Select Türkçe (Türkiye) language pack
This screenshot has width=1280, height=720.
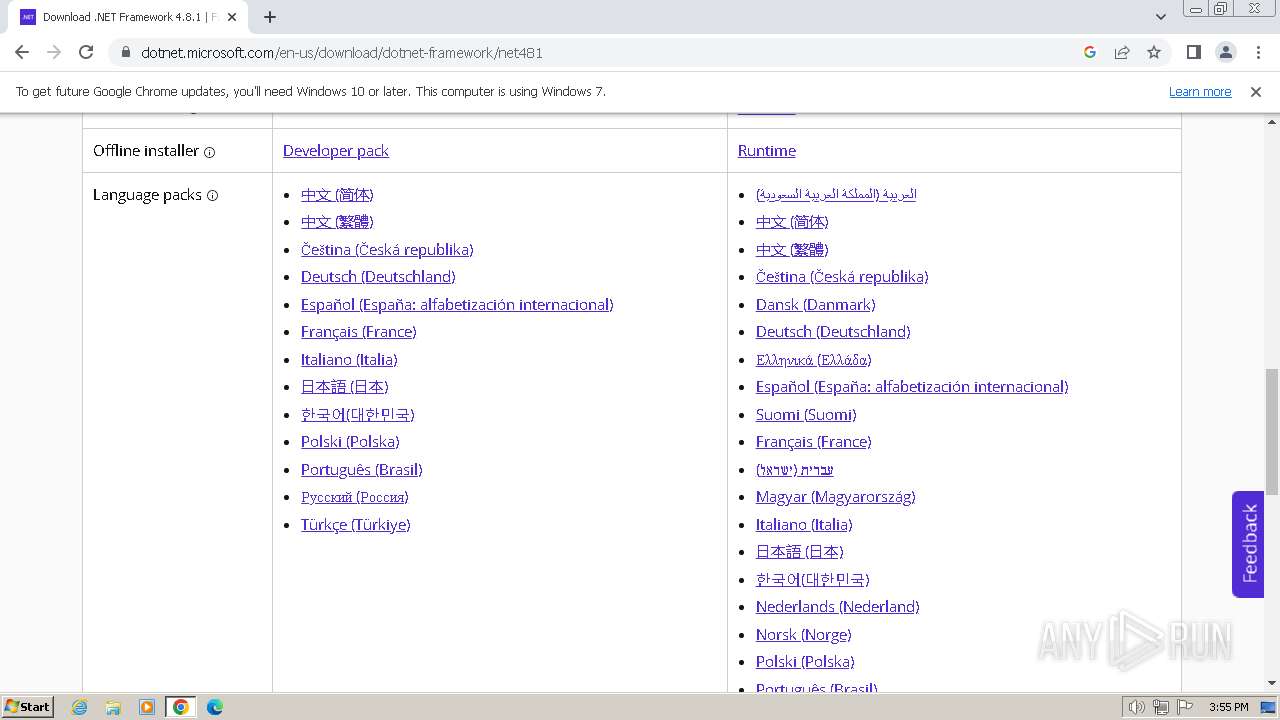[356, 524]
